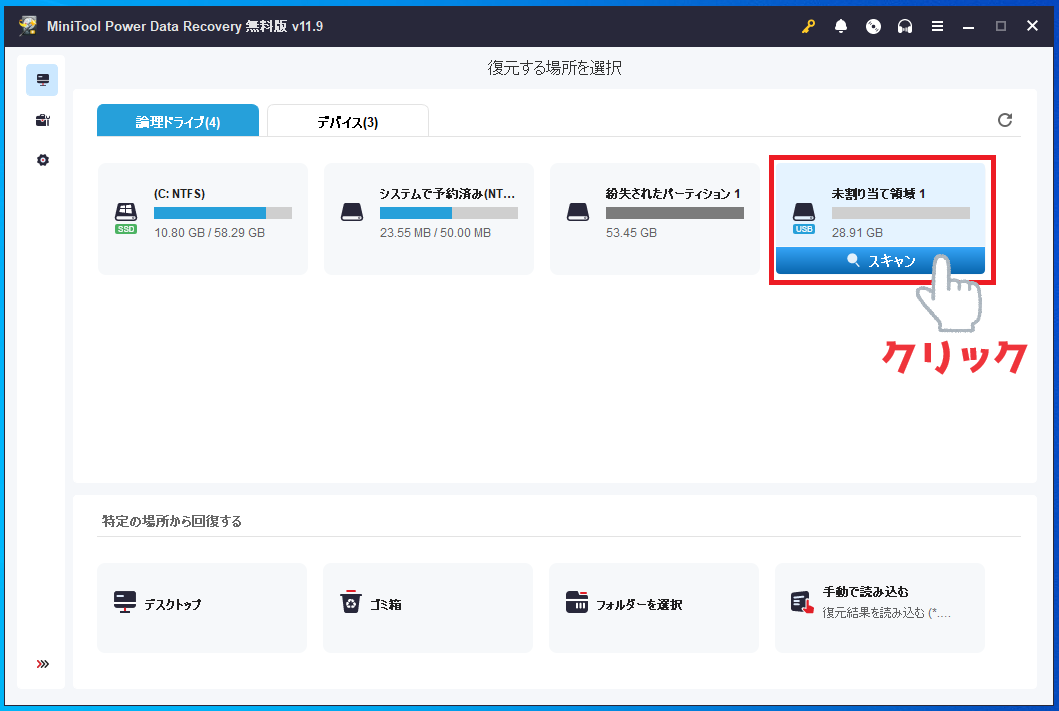Click the bootable media disc icon

(873, 26)
